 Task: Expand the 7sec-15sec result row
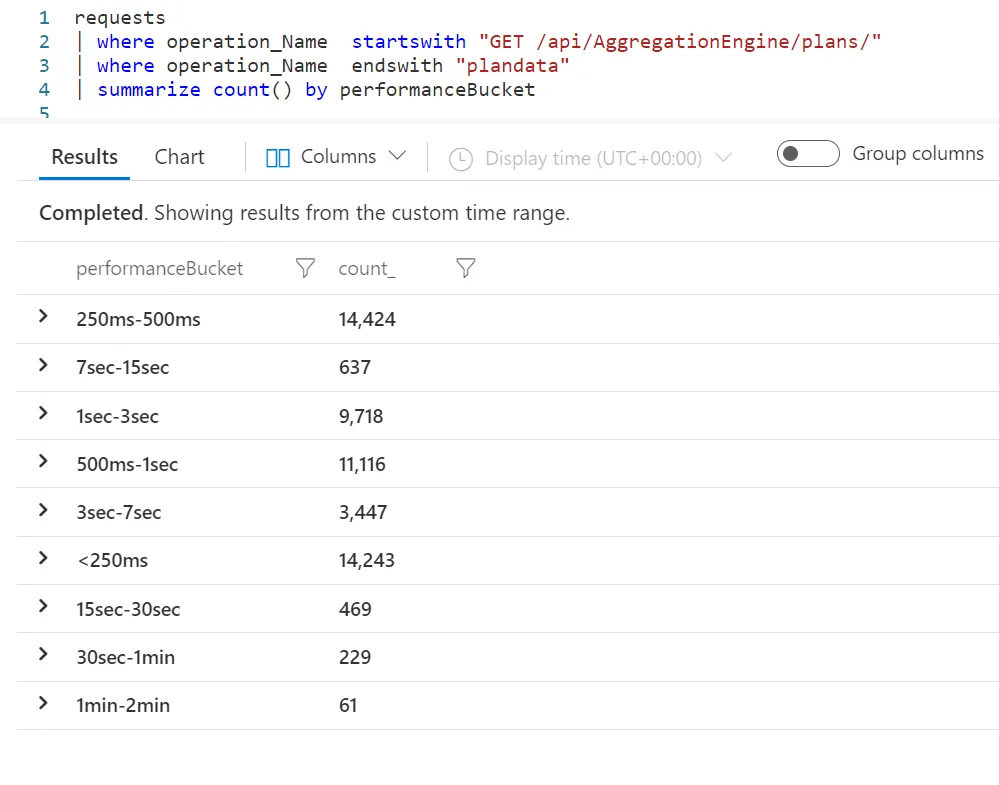click(43, 366)
